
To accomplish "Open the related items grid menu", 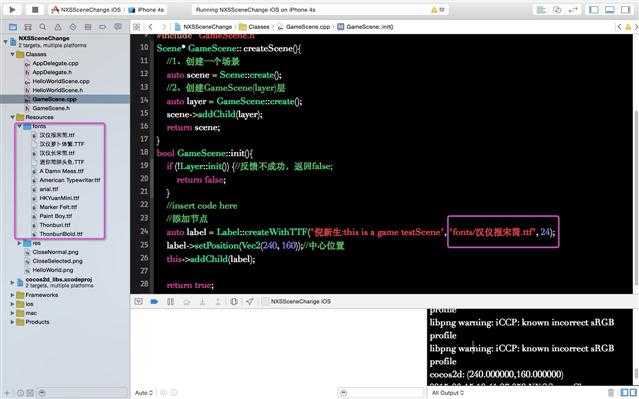I will point(137,27).
